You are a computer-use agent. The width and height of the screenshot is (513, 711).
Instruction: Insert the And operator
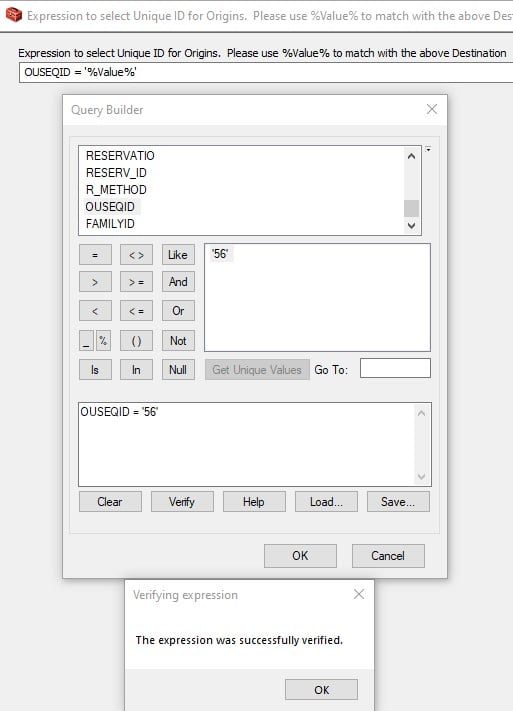178,282
